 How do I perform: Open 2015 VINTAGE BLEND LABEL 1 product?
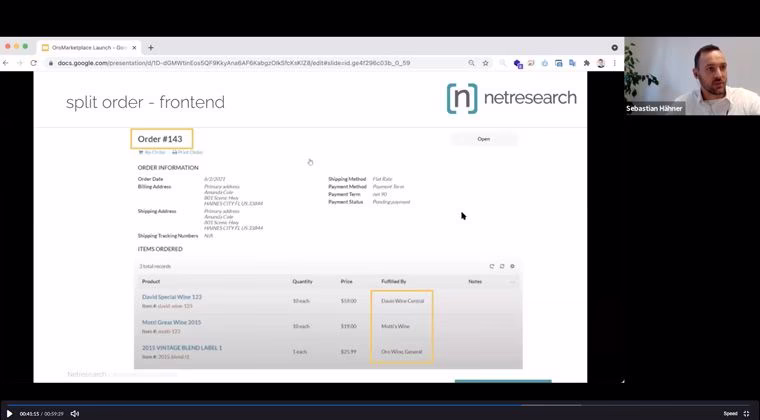[x=182, y=347]
